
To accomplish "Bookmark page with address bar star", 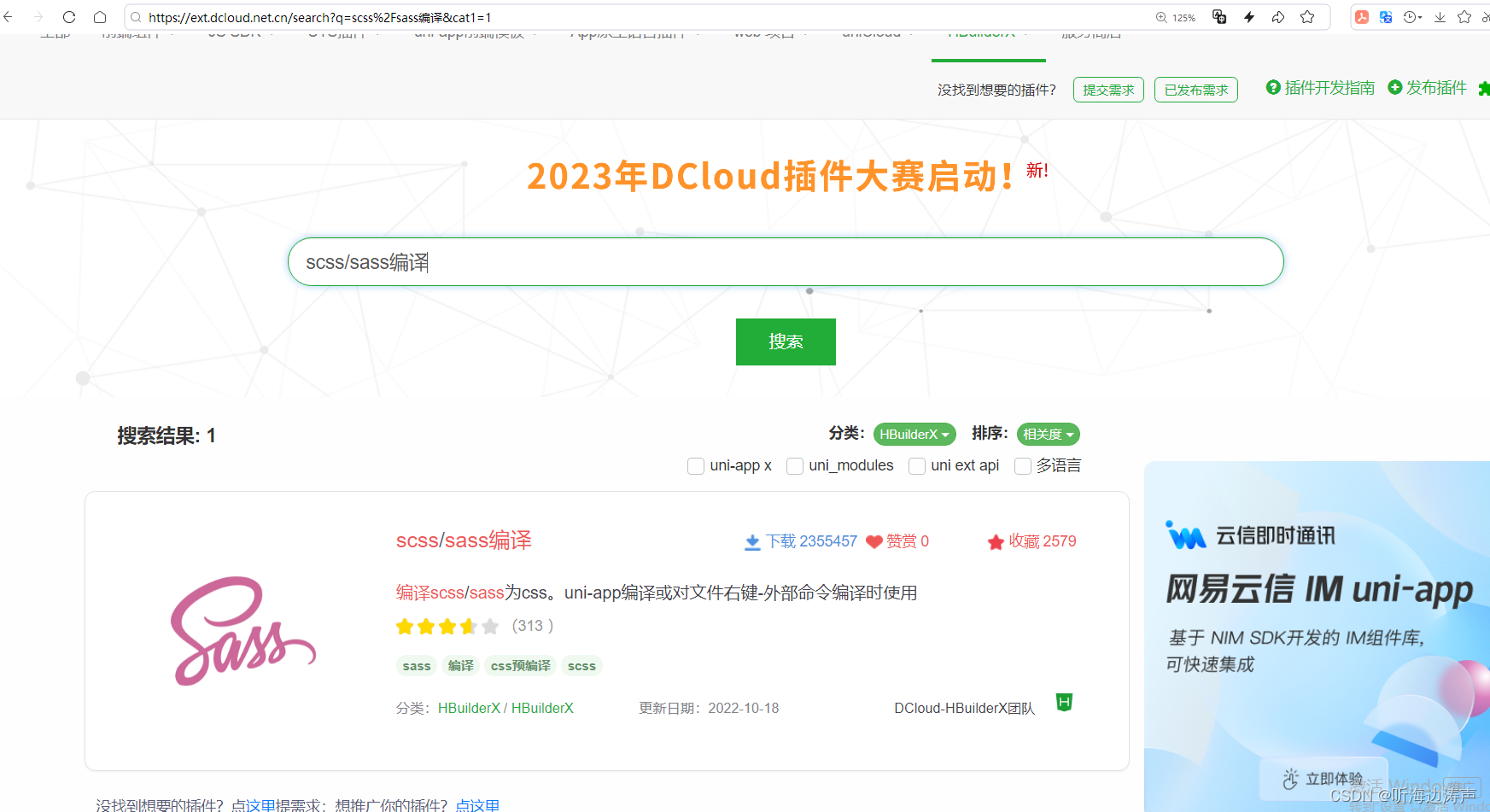I will click(x=1307, y=17).
